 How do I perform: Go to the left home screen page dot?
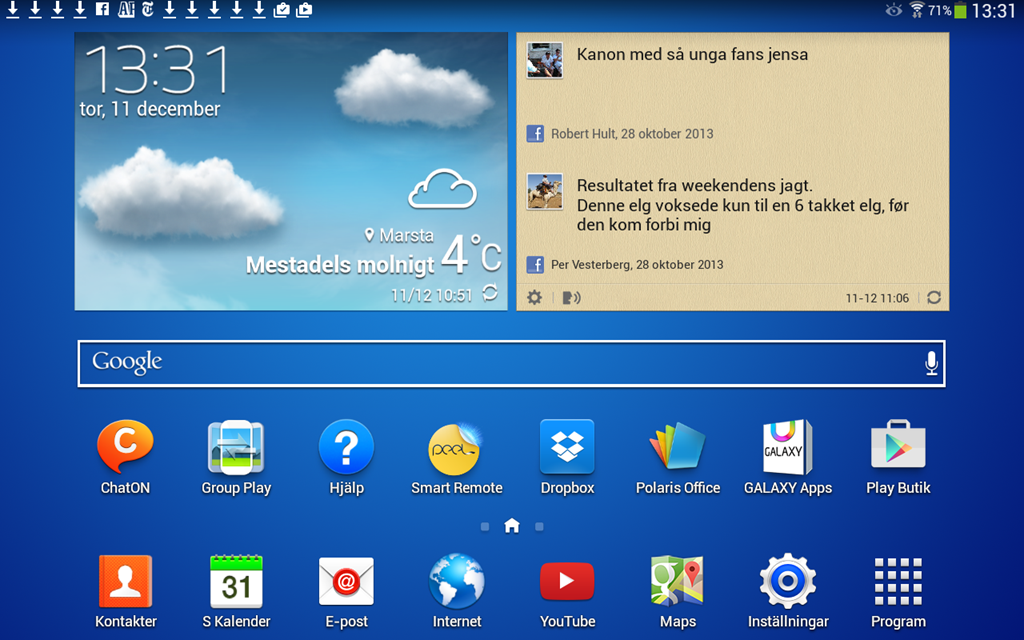[x=485, y=526]
